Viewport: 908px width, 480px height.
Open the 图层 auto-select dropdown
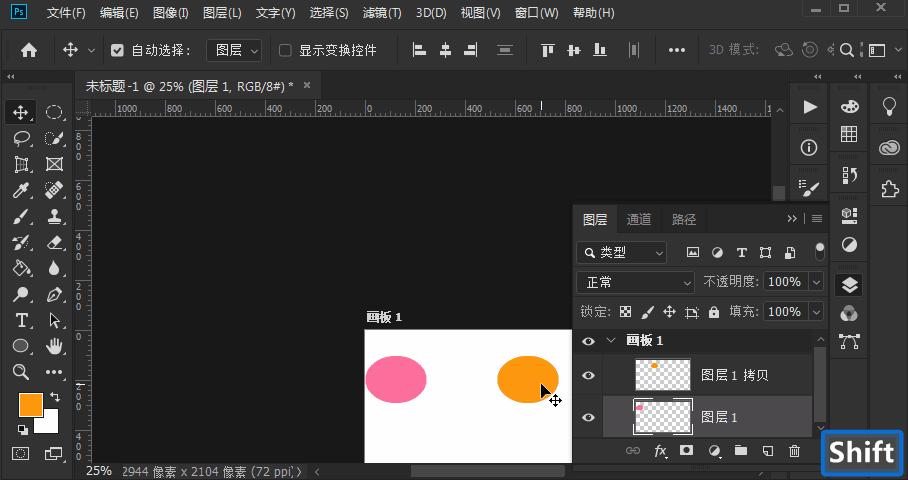point(234,50)
